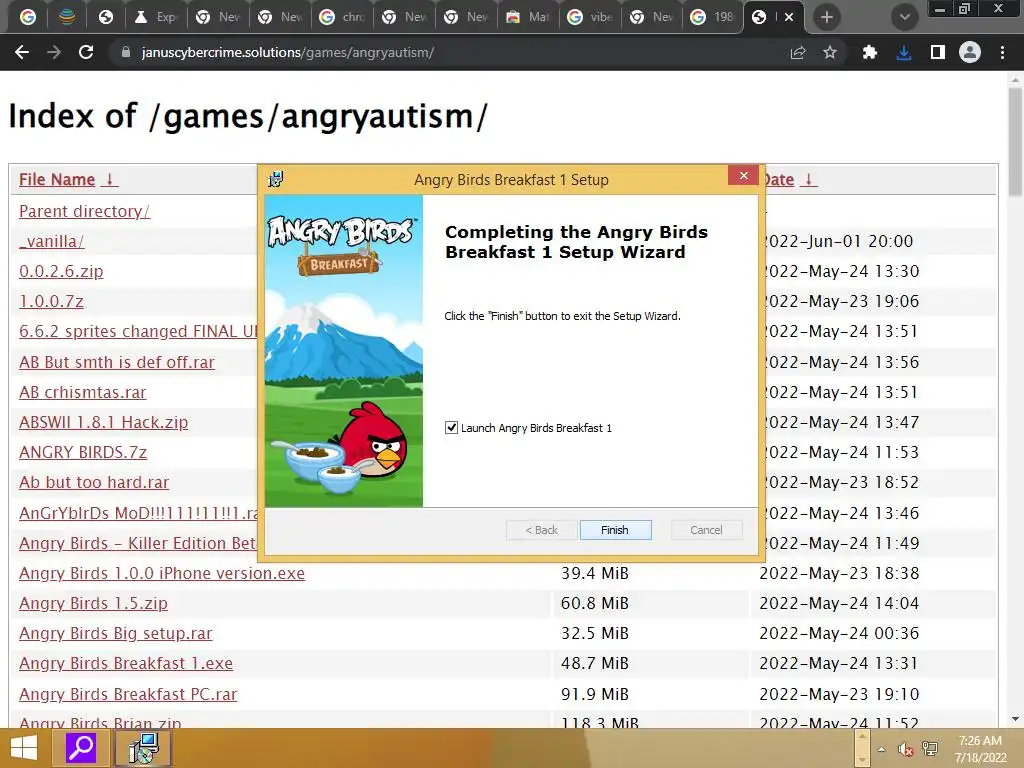Viewport: 1024px width, 768px height.
Task: Switch to the 'vibe' tab
Action: click(x=590, y=18)
